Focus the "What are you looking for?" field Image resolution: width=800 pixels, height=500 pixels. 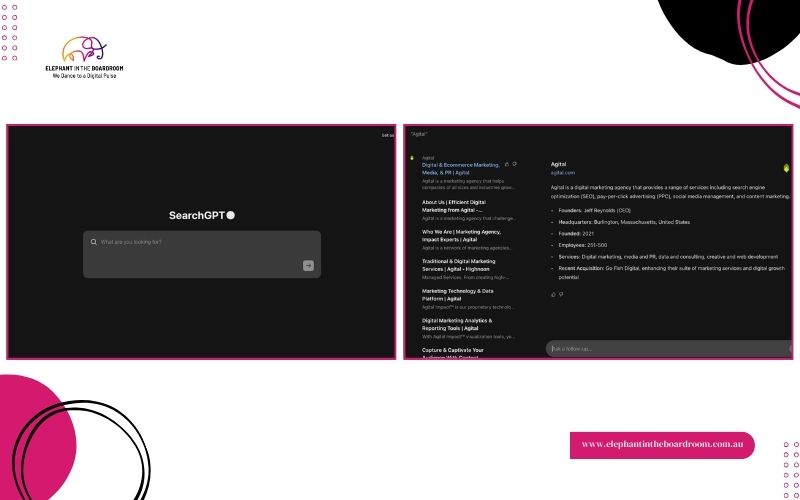click(x=202, y=254)
